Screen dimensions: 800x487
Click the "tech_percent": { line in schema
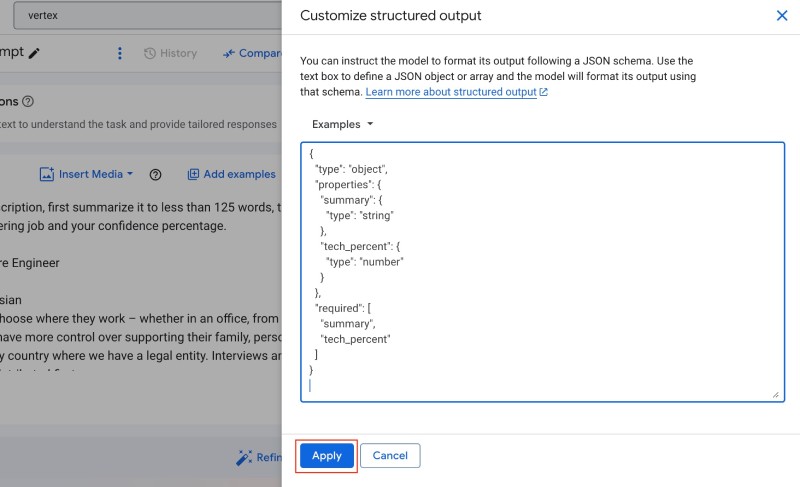360,246
